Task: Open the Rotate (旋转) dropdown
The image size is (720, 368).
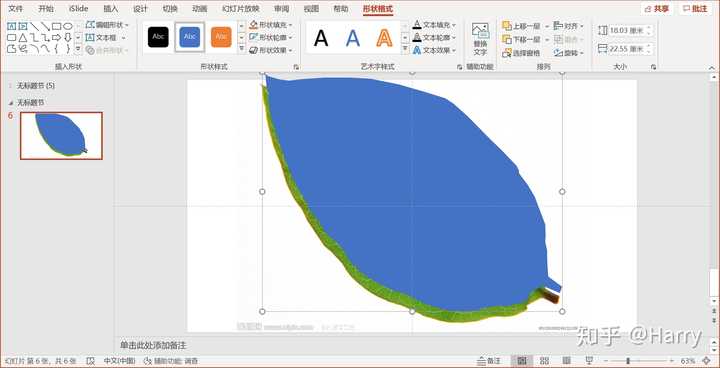Action: coord(568,53)
